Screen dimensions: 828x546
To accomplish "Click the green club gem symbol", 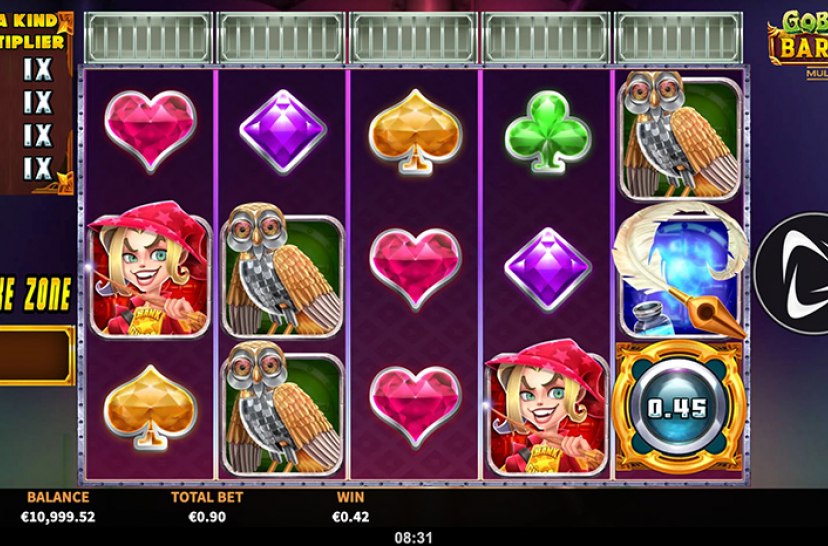I will point(548,131).
